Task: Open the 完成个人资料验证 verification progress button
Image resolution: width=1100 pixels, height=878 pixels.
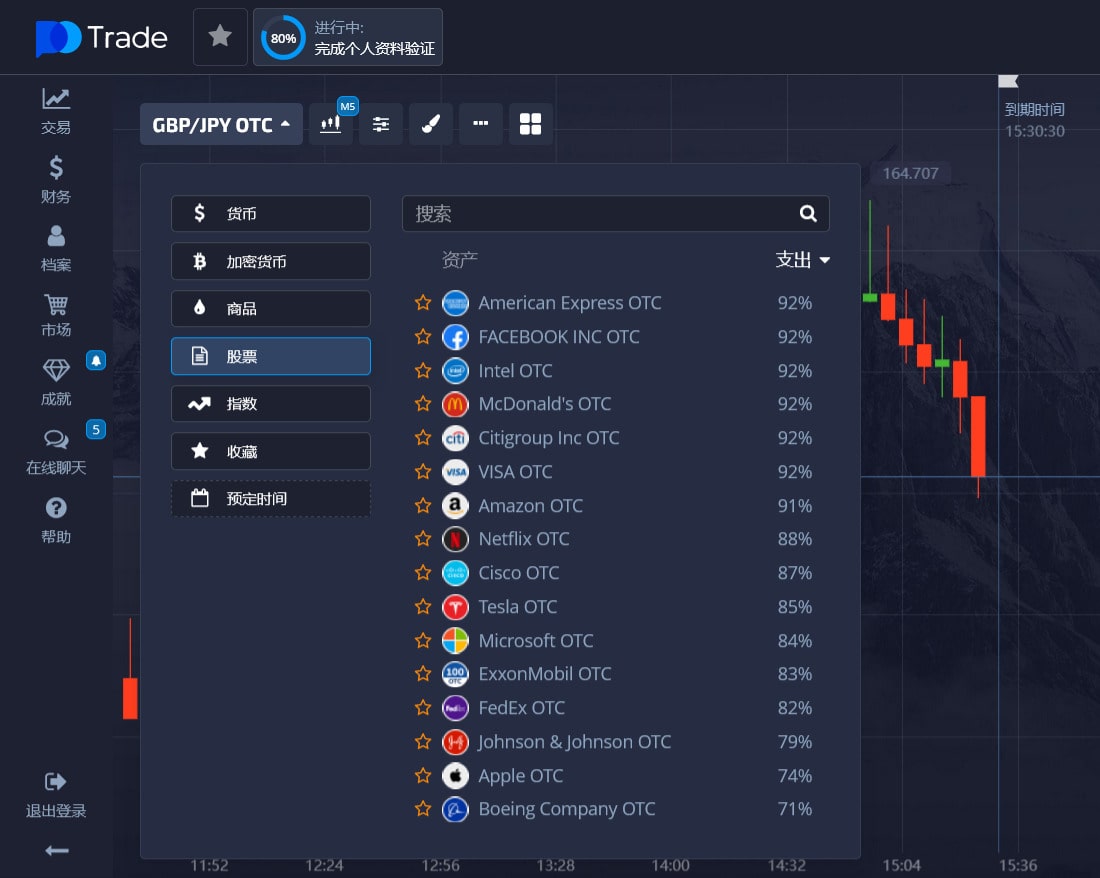Action: pyautogui.click(x=348, y=37)
